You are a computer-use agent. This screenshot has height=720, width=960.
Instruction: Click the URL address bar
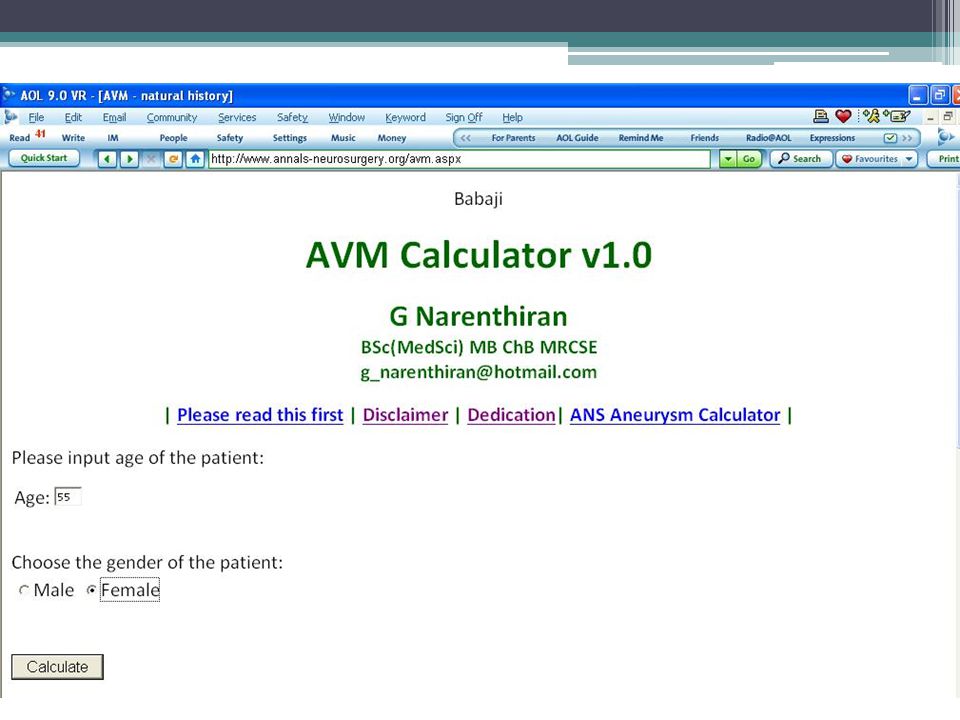click(459, 159)
